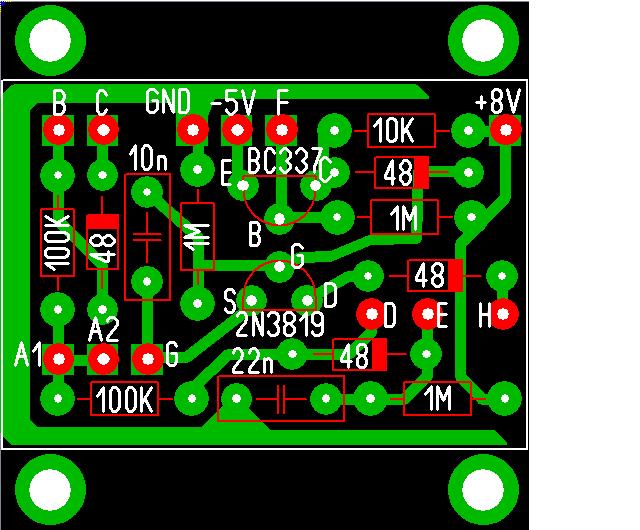Click the S label of the 2N3819
The width and height of the screenshot is (640, 530).
pyautogui.click(x=230, y=301)
